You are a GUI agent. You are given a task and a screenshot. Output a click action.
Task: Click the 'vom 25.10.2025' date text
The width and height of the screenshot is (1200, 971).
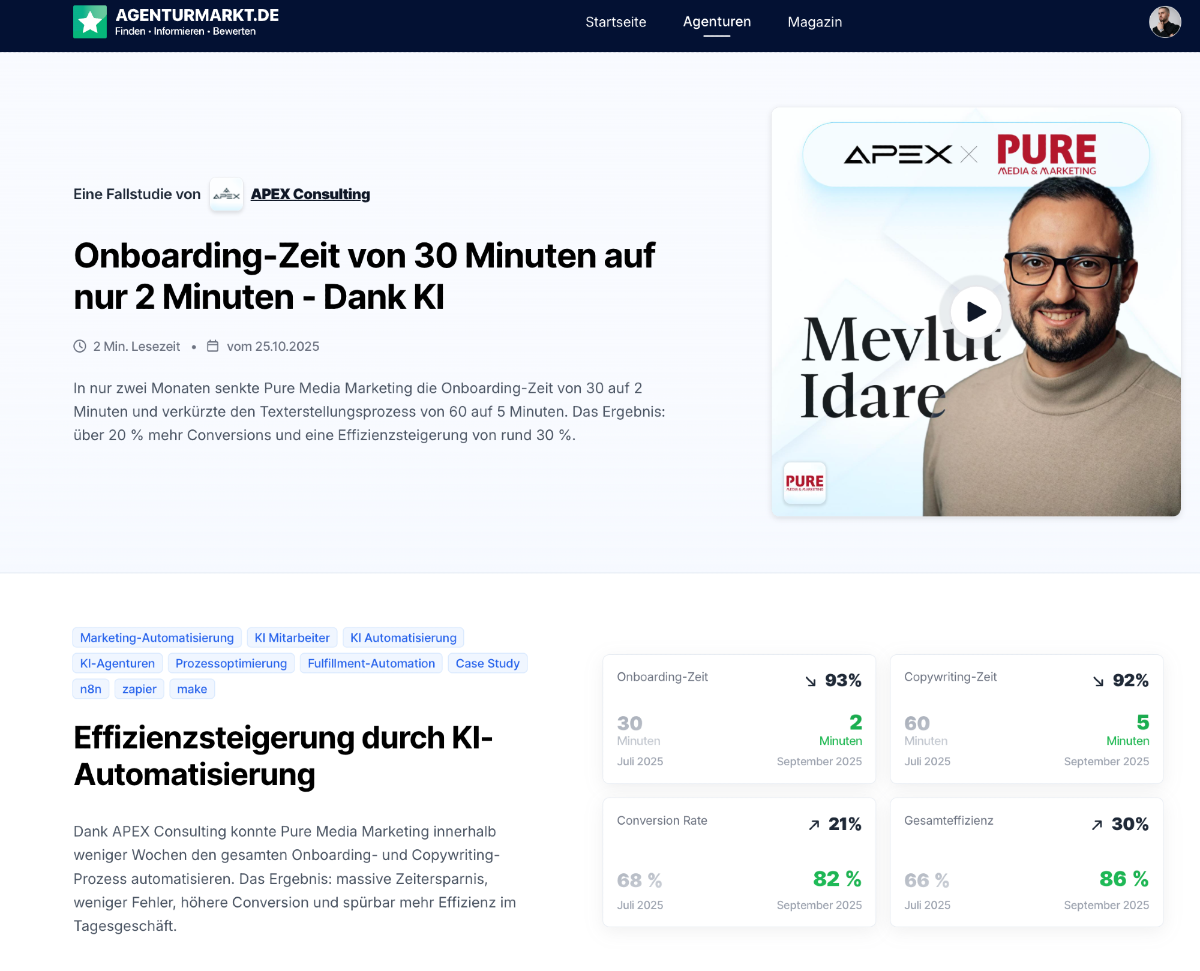(273, 346)
